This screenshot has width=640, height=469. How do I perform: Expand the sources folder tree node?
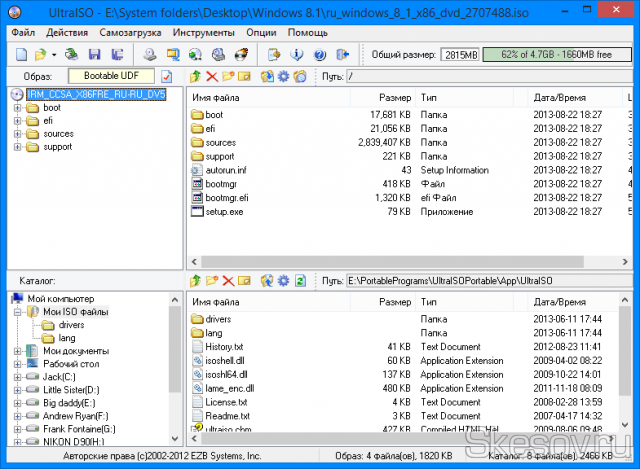[x=17, y=133]
